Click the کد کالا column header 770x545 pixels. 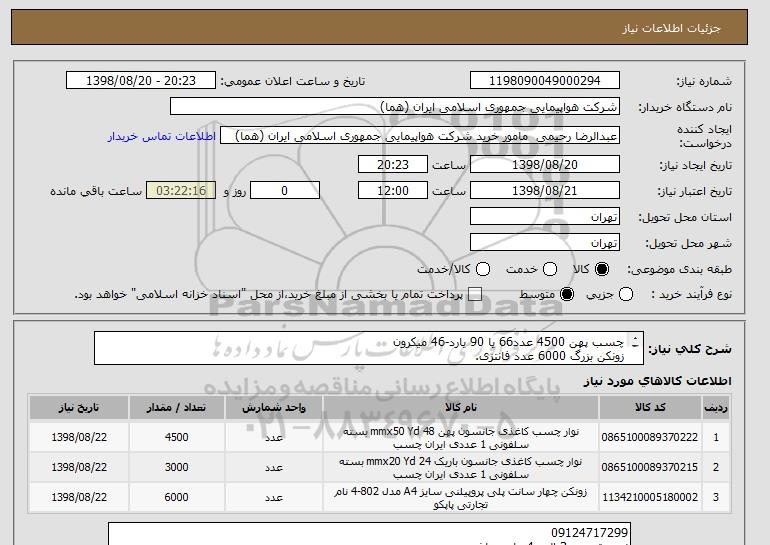coord(650,408)
